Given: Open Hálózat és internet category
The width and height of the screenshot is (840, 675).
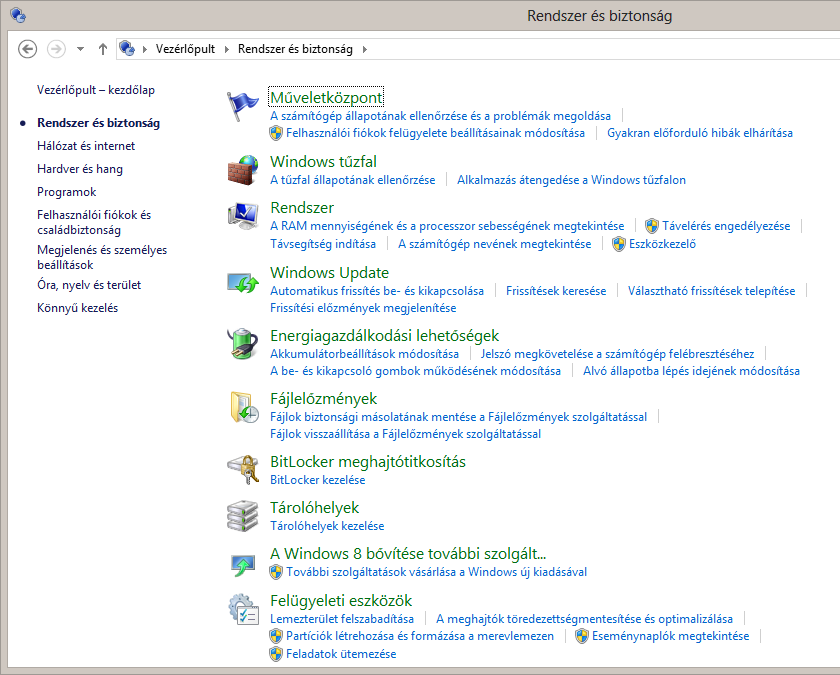Looking at the screenshot, I should click(x=86, y=146).
